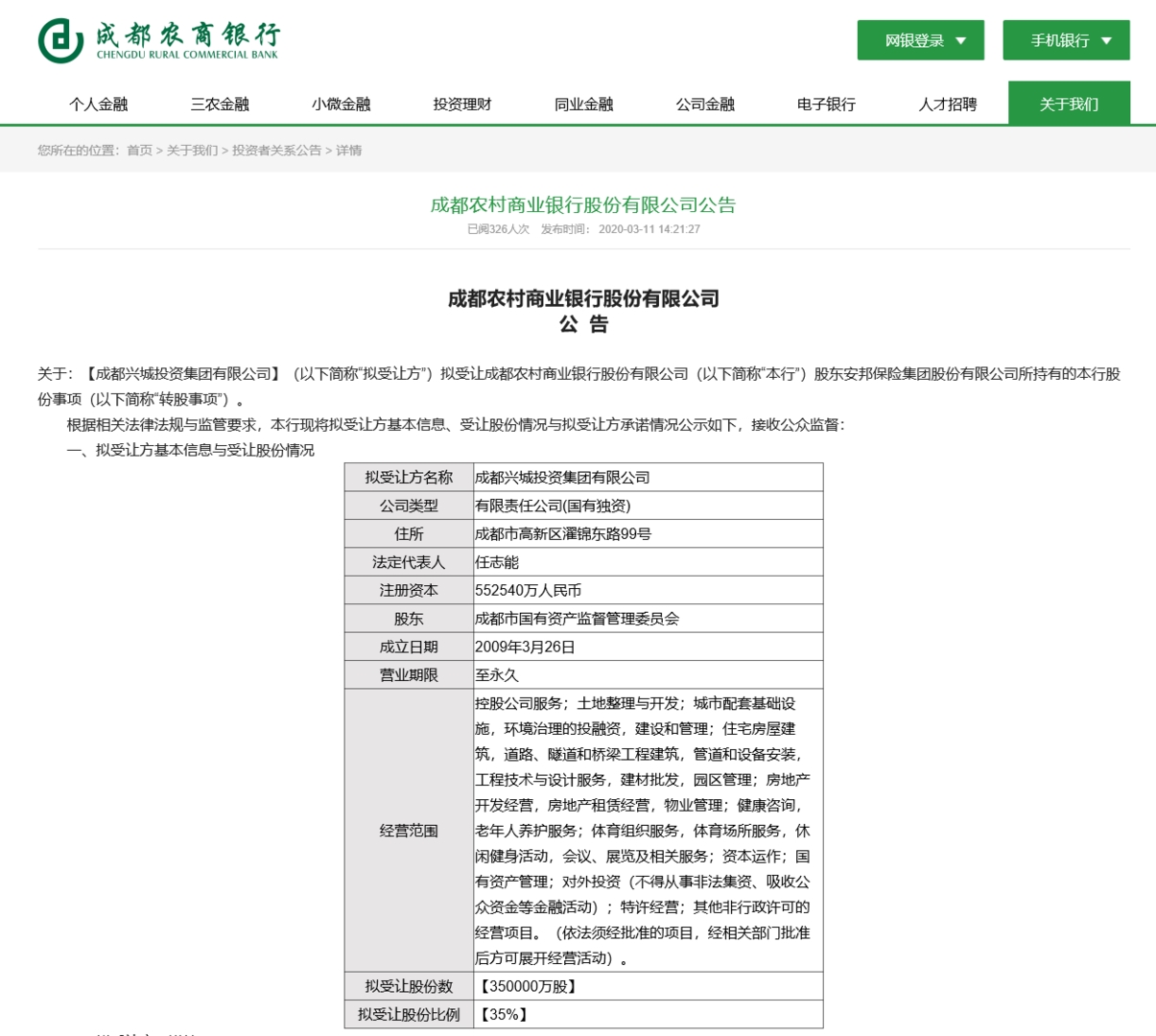Open the 投资理财 menu item
The height and width of the screenshot is (1036, 1156).
462,104
